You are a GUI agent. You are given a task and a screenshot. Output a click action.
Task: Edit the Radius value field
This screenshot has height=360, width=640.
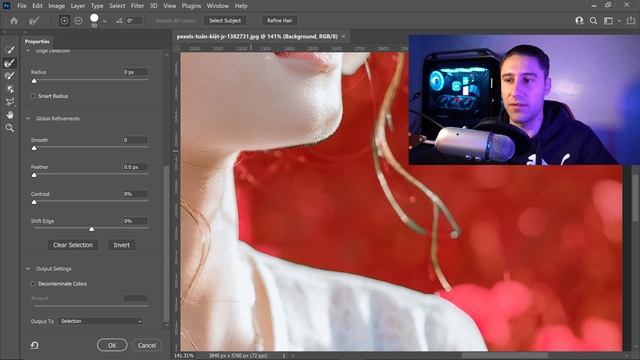pos(135,72)
